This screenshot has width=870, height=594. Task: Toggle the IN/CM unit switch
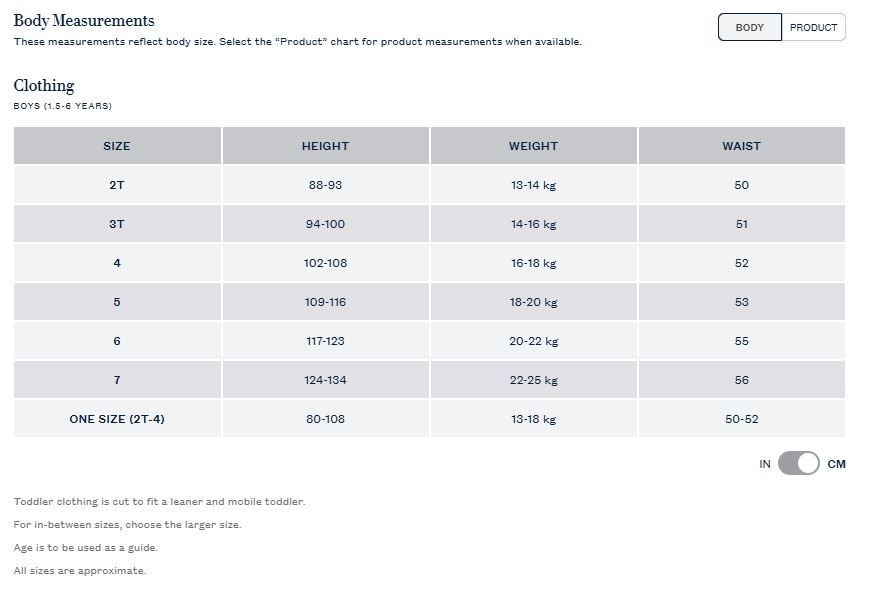(798, 463)
